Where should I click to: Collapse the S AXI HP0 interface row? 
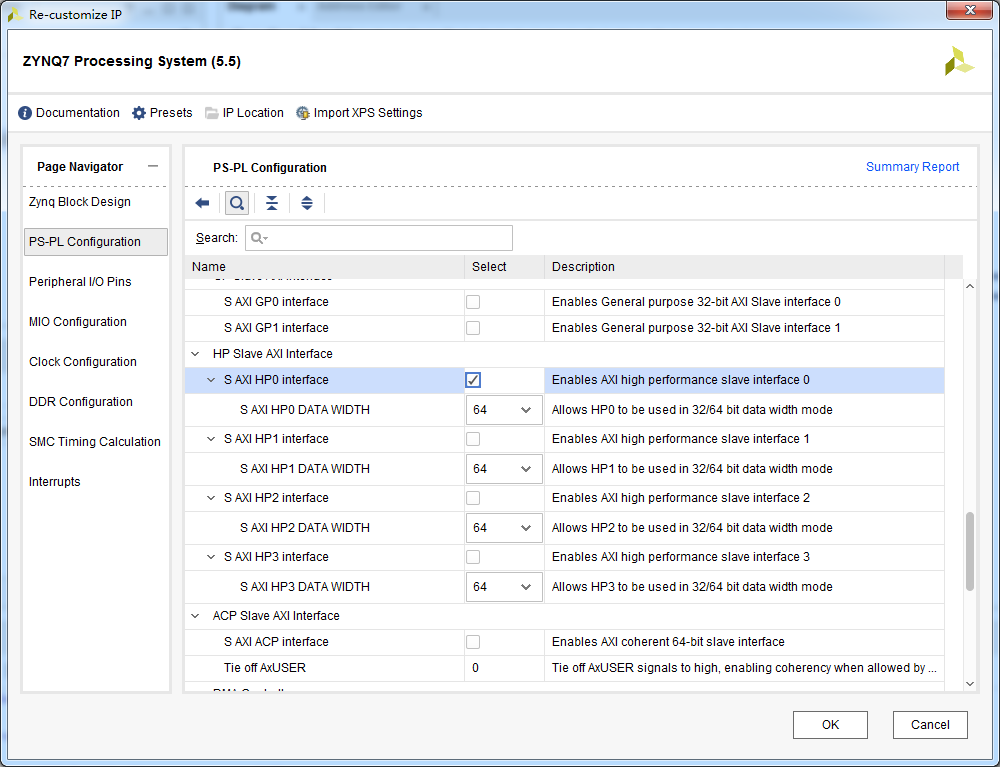click(211, 380)
